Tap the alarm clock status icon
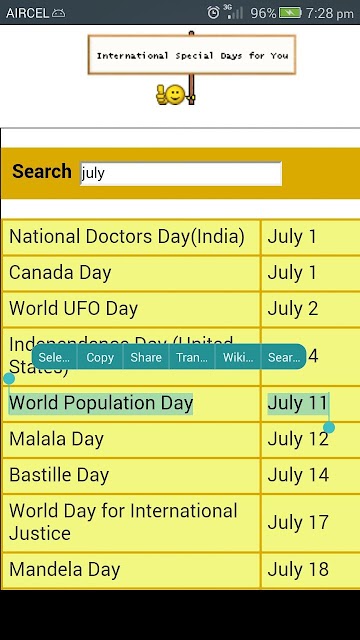This screenshot has width=360, height=640. coord(213,13)
